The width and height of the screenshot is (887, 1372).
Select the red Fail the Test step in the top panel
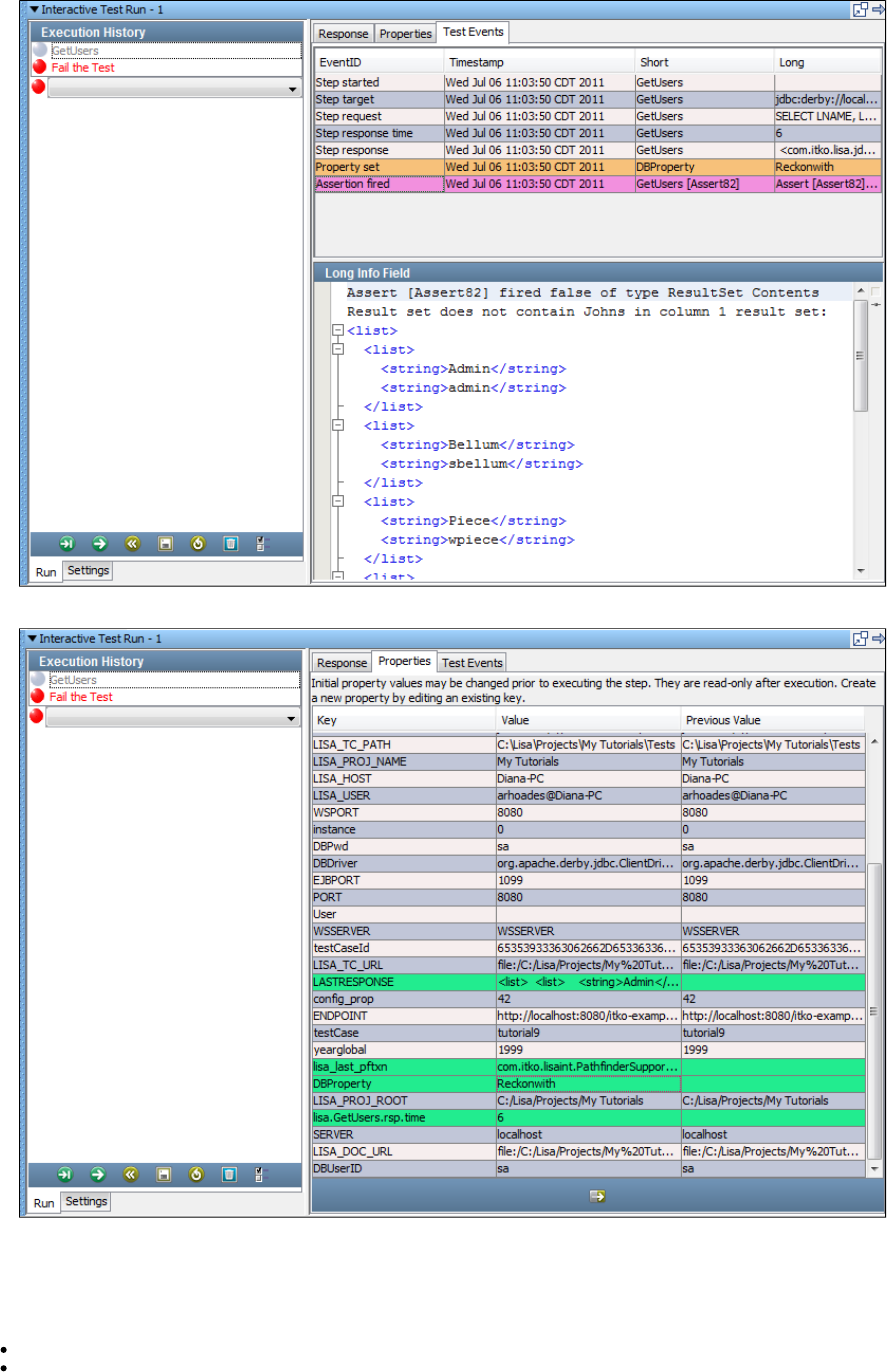[x=82, y=68]
